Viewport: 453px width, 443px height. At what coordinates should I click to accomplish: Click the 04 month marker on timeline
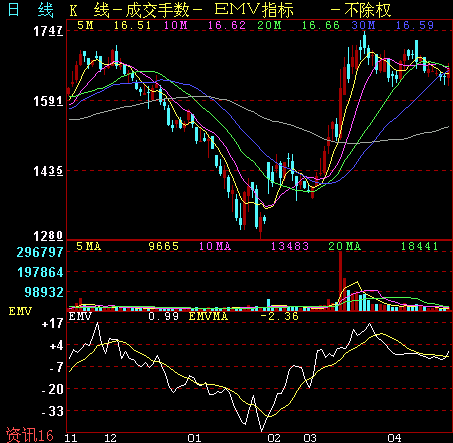[x=394, y=438]
